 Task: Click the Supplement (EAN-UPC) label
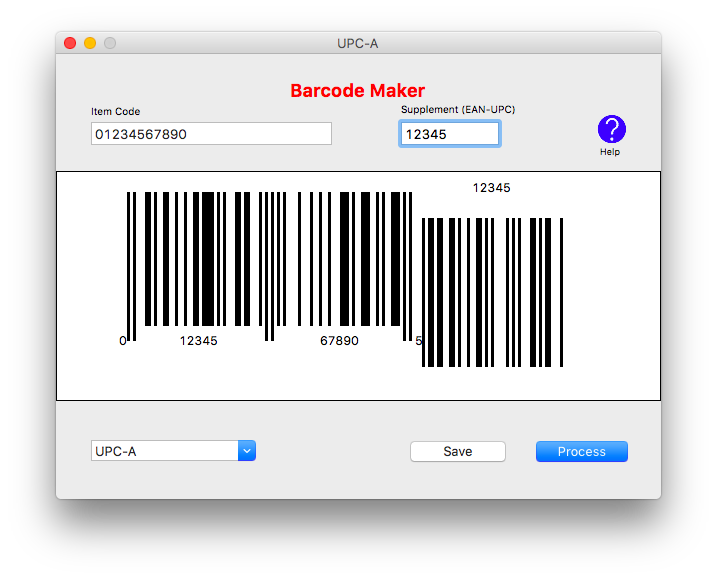coord(458,110)
